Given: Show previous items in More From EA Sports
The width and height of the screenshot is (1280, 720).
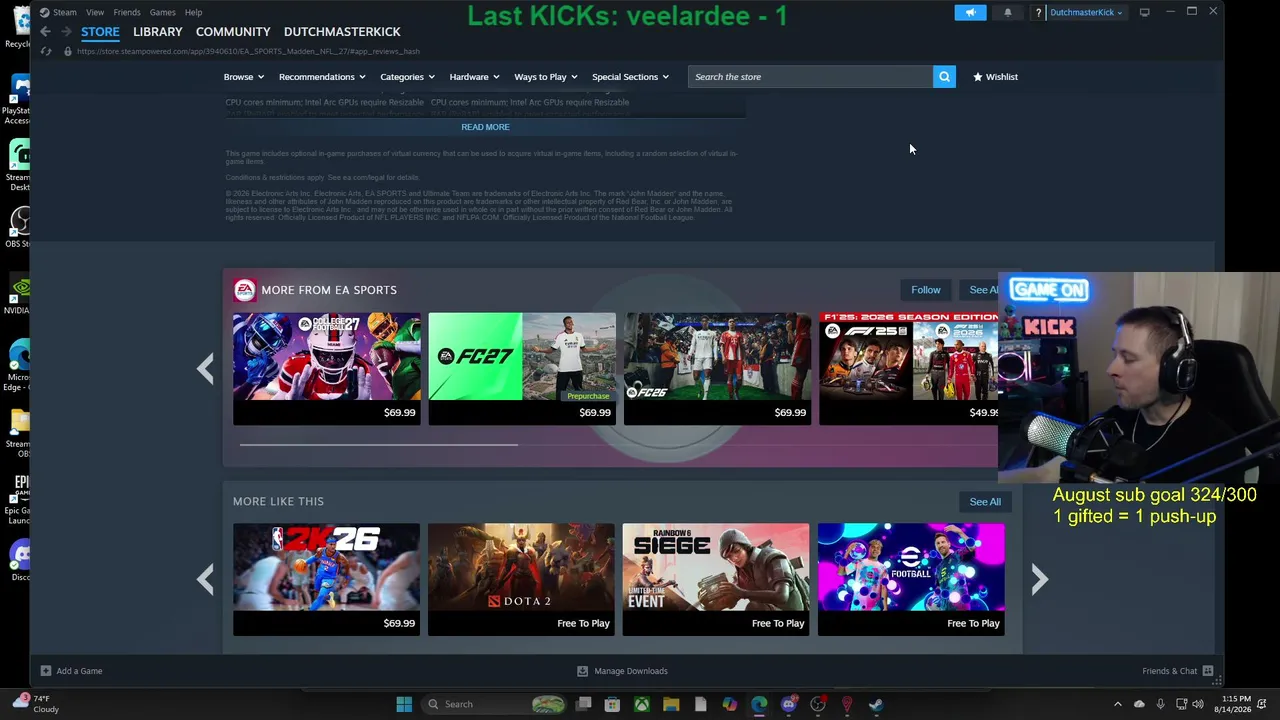Looking at the screenshot, I should pos(205,369).
